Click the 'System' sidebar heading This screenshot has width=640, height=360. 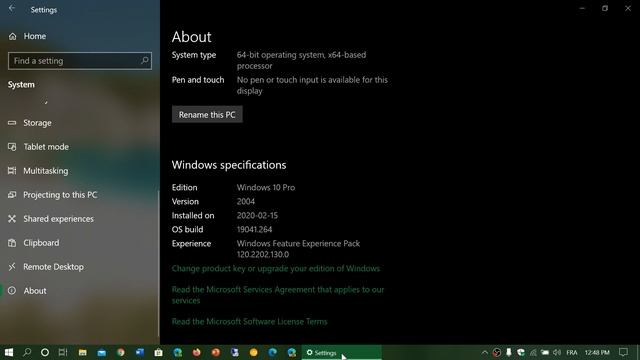click(x=21, y=84)
